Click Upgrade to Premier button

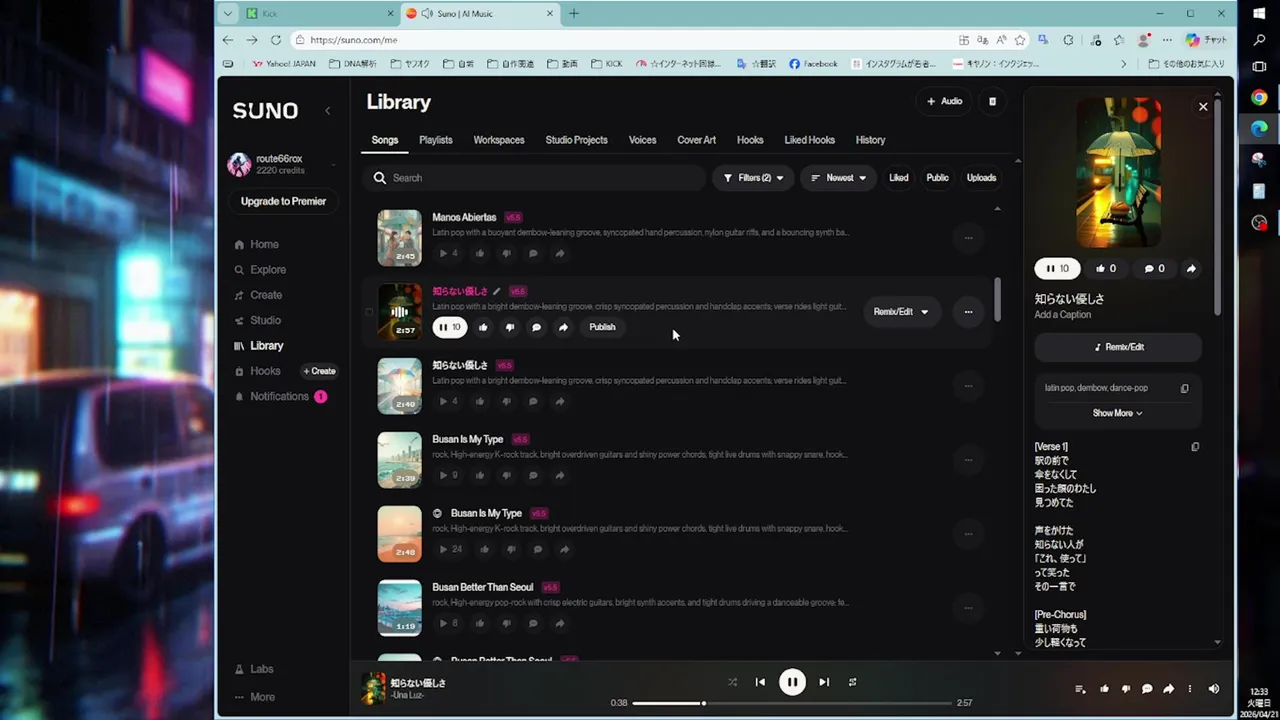[283, 201]
